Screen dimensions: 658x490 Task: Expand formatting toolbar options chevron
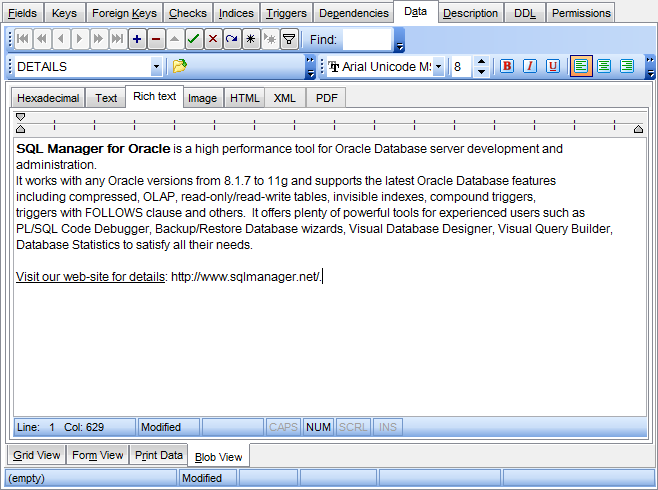tap(650, 67)
